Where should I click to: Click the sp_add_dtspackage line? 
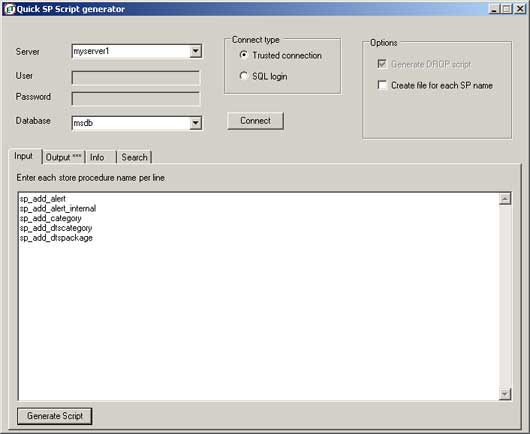coord(56,238)
